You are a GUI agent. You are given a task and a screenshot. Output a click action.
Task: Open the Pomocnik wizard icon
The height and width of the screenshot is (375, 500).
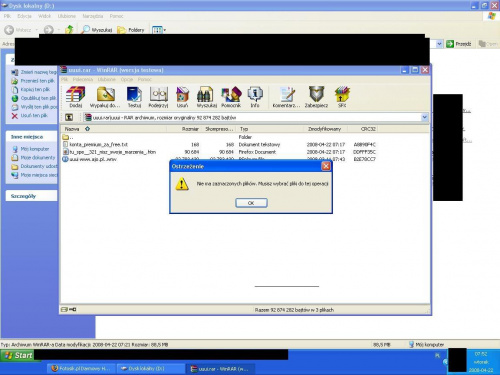[x=231, y=97]
